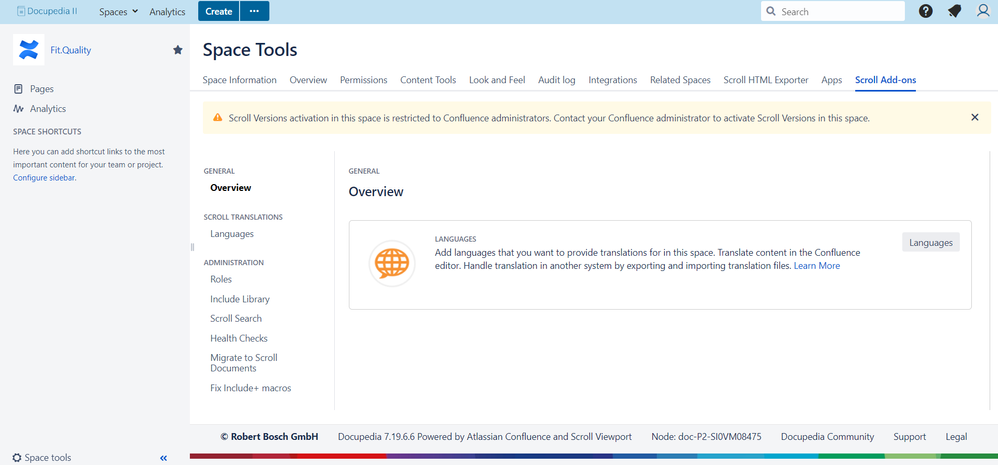Screen dimensions: 998x465
Task: Click the Analytics icon in the sidebar
Action: point(18,109)
